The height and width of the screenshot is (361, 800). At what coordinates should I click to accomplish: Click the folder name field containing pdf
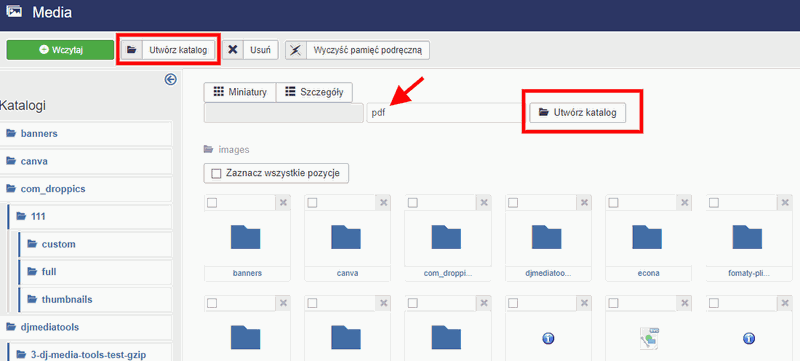point(445,113)
